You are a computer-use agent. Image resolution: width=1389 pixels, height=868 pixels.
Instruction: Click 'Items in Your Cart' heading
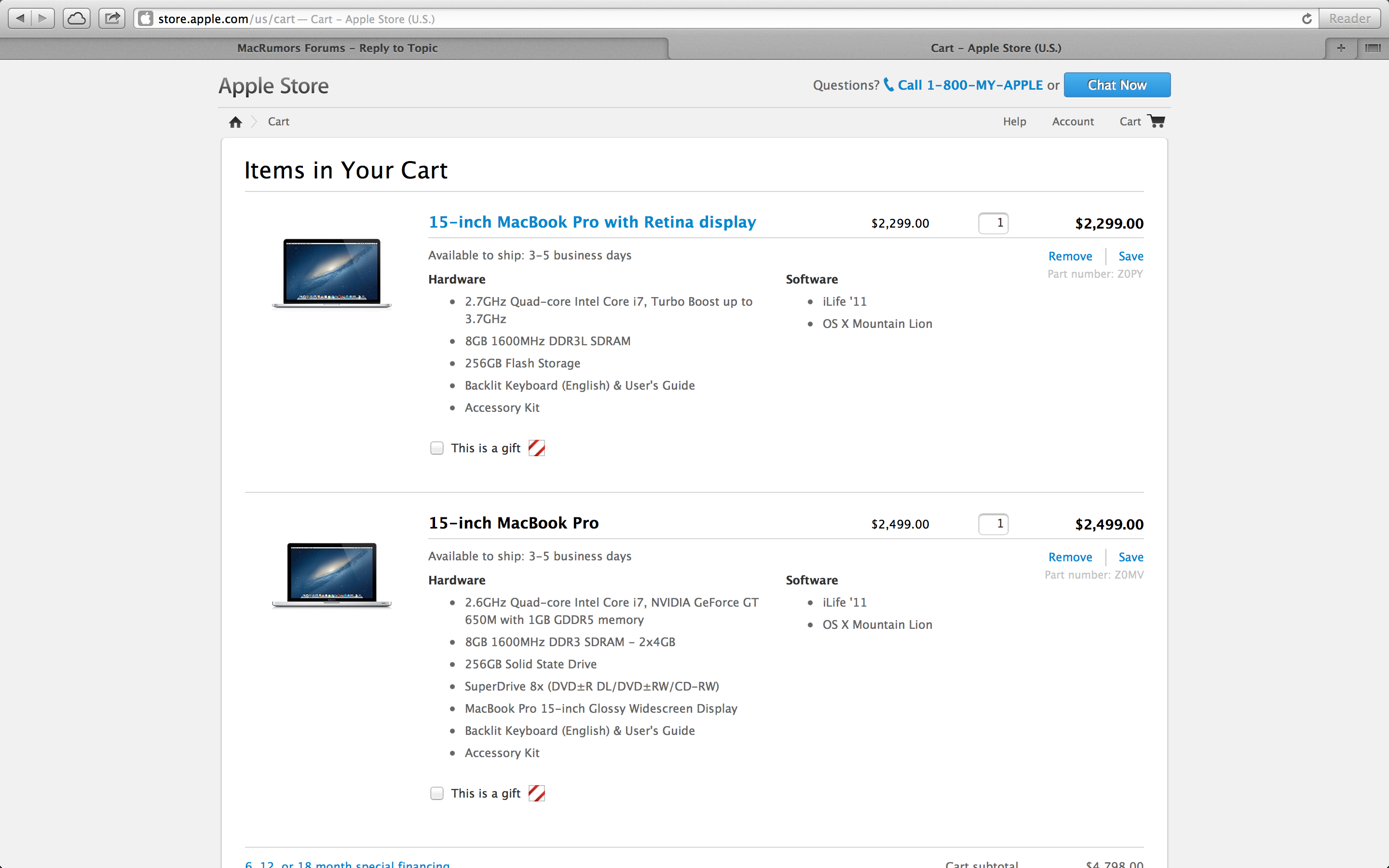(x=345, y=171)
